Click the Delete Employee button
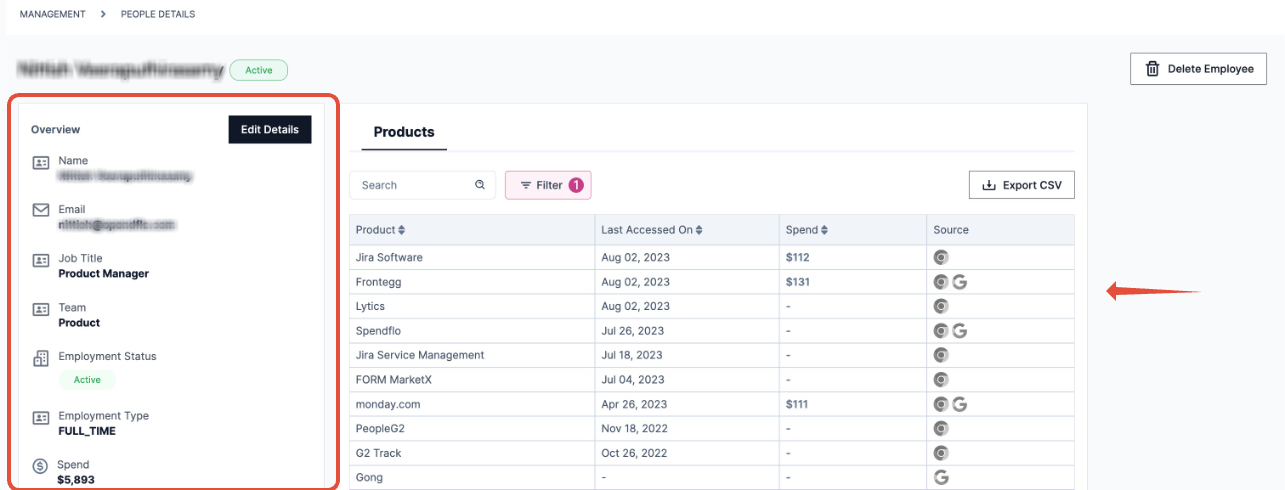Viewport: 1285px width, 490px height. (x=1199, y=69)
